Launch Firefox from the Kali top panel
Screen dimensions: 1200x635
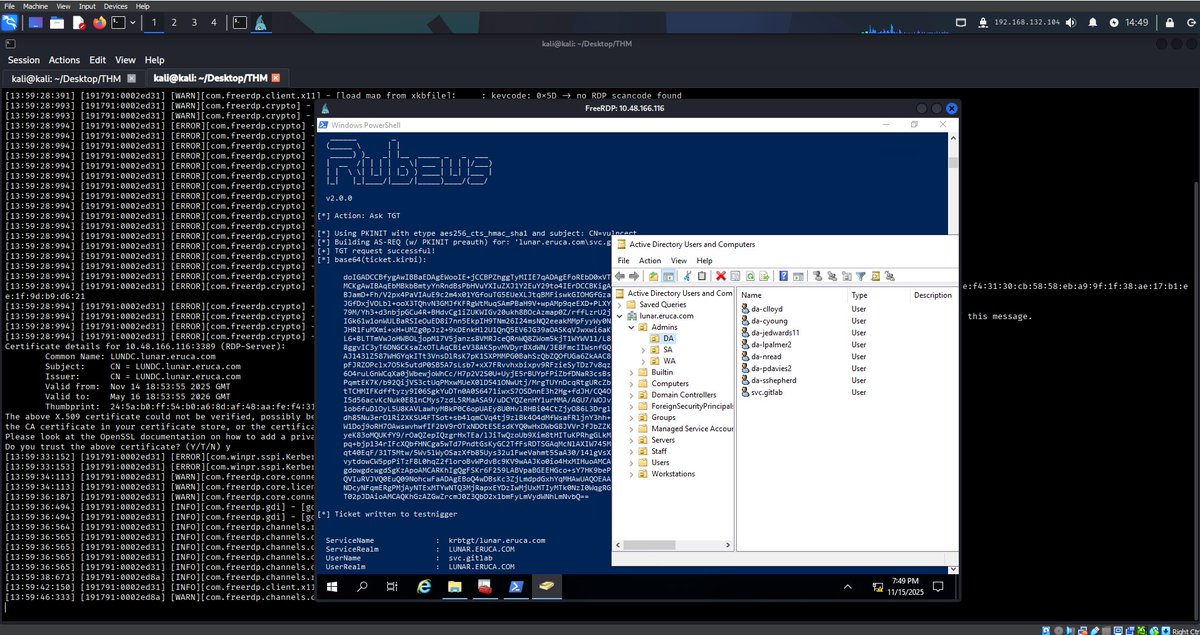pyautogui.click(x=98, y=22)
